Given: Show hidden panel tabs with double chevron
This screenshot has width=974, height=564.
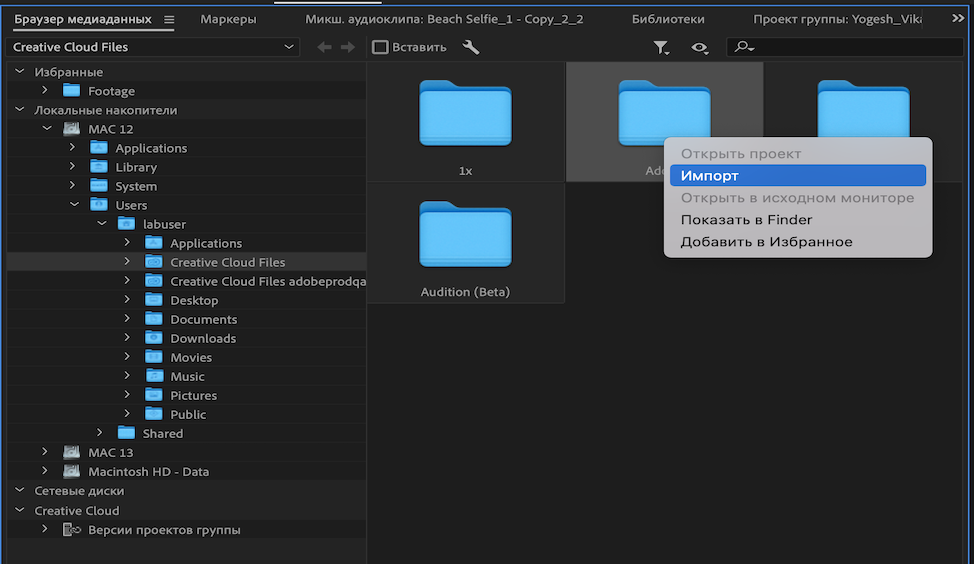Looking at the screenshot, I should click(x=958, y=19).
